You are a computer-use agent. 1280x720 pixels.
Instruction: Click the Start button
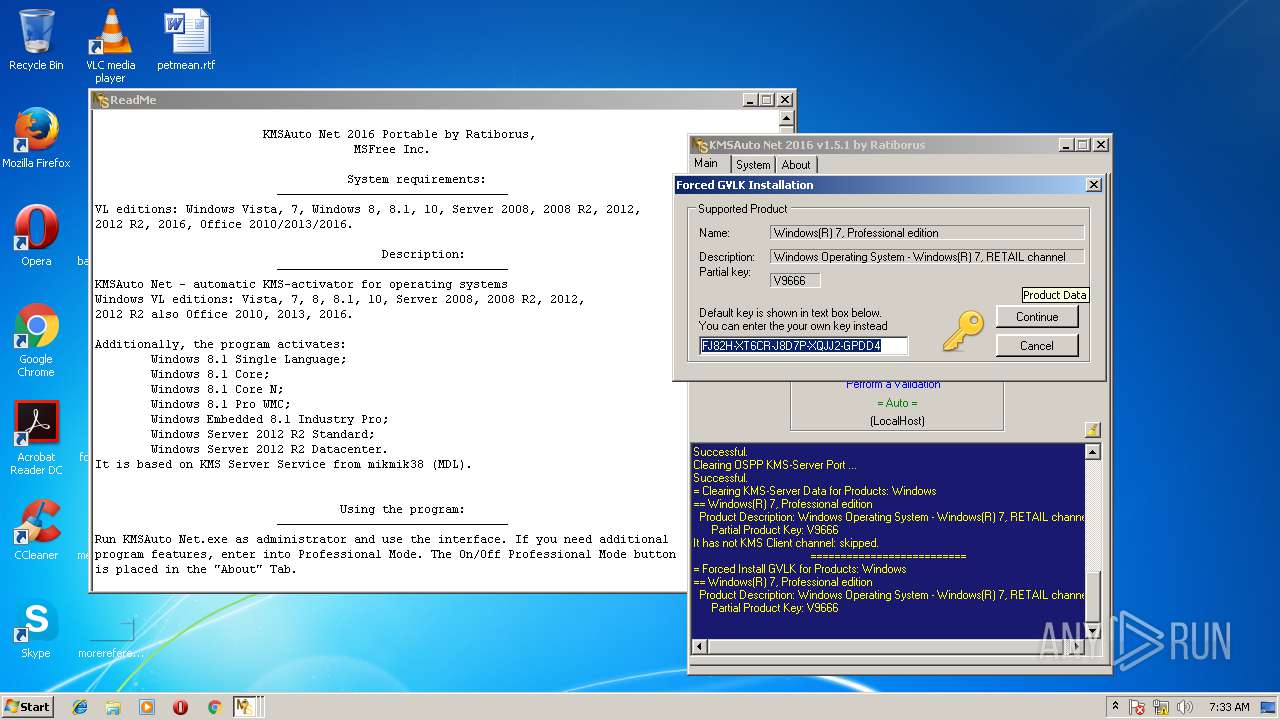[27, 707]
